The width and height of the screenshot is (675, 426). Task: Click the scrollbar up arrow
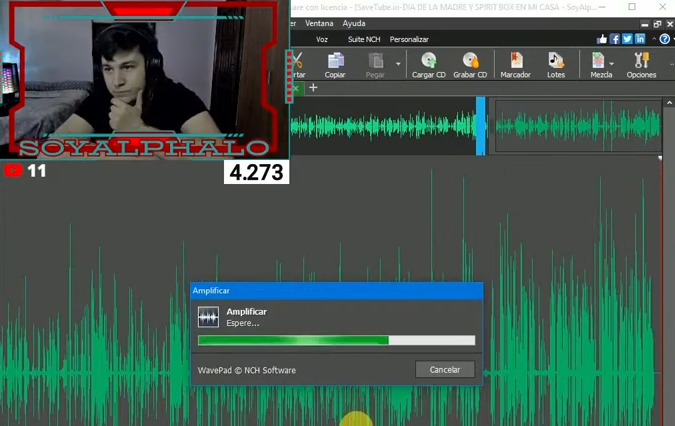(669, 102)
